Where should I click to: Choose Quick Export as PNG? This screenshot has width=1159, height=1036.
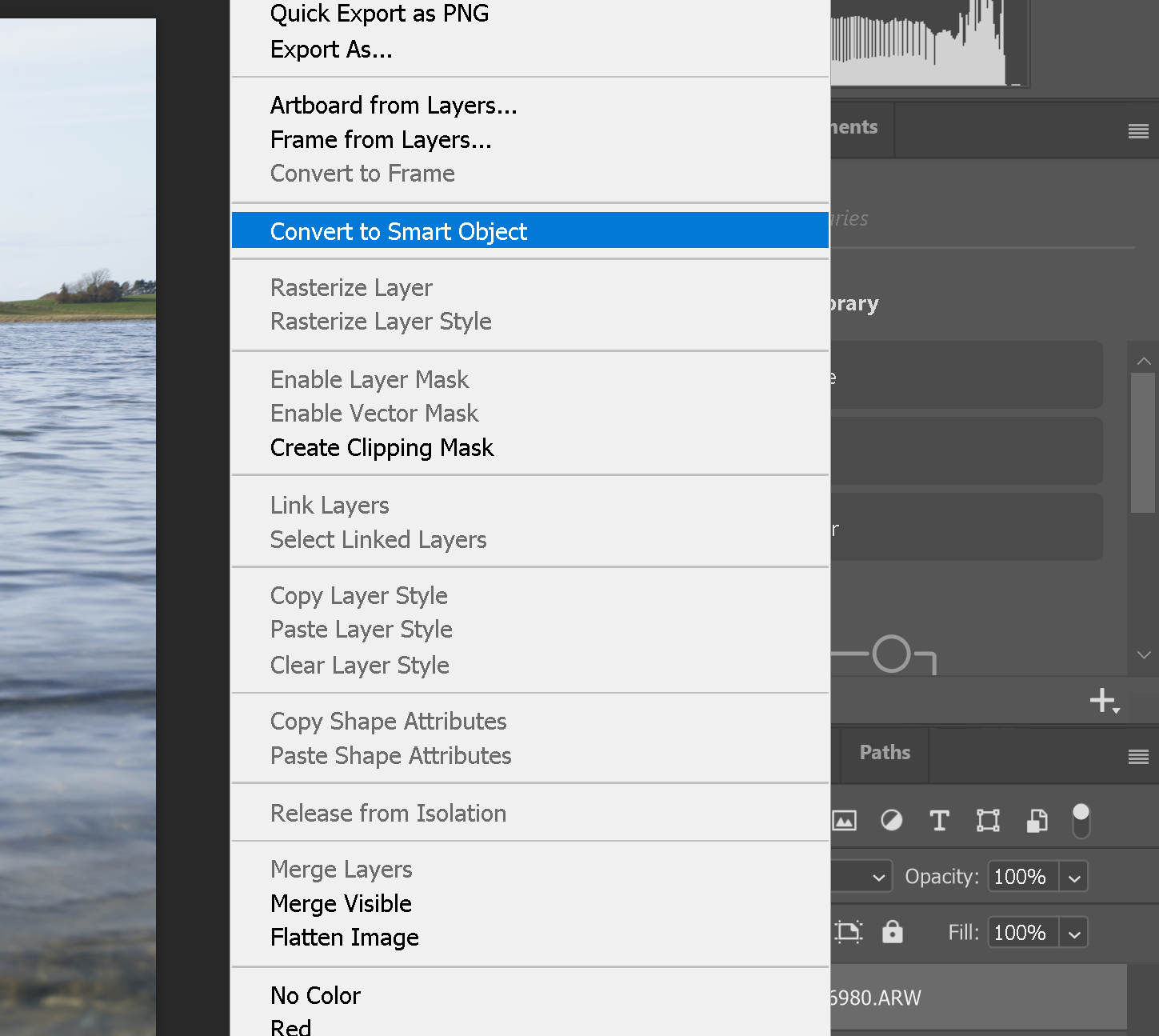coord(379,14)
